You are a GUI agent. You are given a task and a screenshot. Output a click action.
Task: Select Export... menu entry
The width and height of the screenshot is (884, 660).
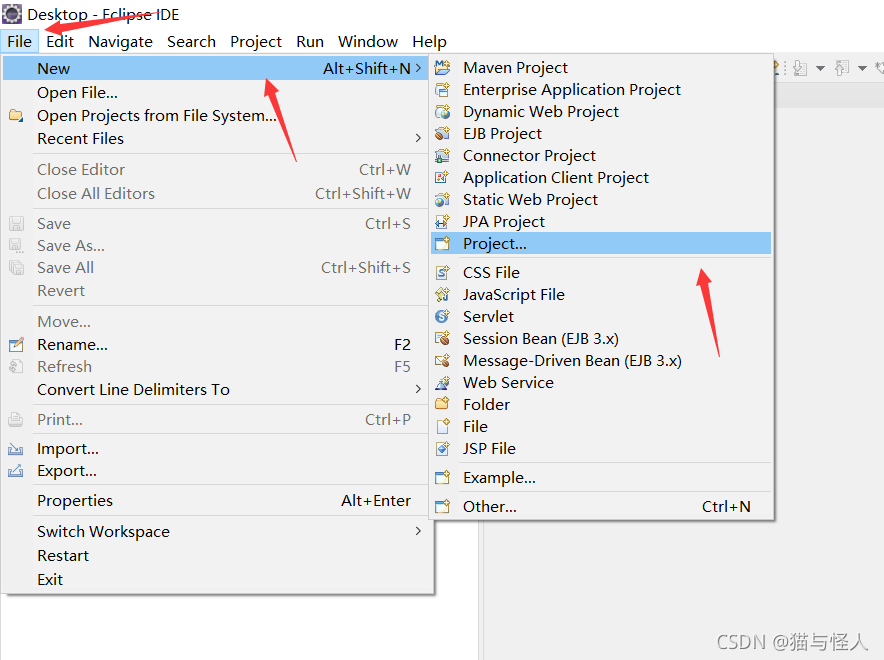[215, 471]
